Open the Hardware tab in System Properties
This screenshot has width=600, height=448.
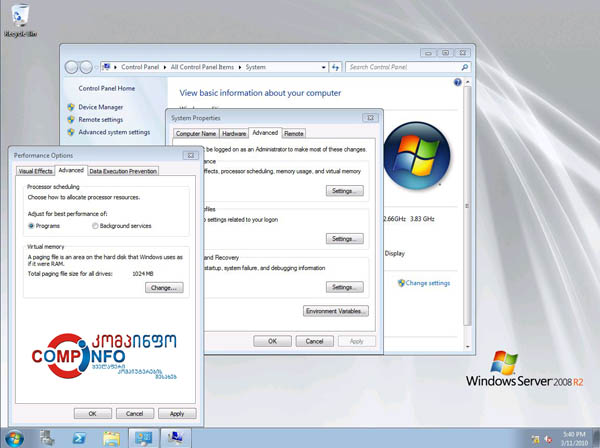point(234,134)
